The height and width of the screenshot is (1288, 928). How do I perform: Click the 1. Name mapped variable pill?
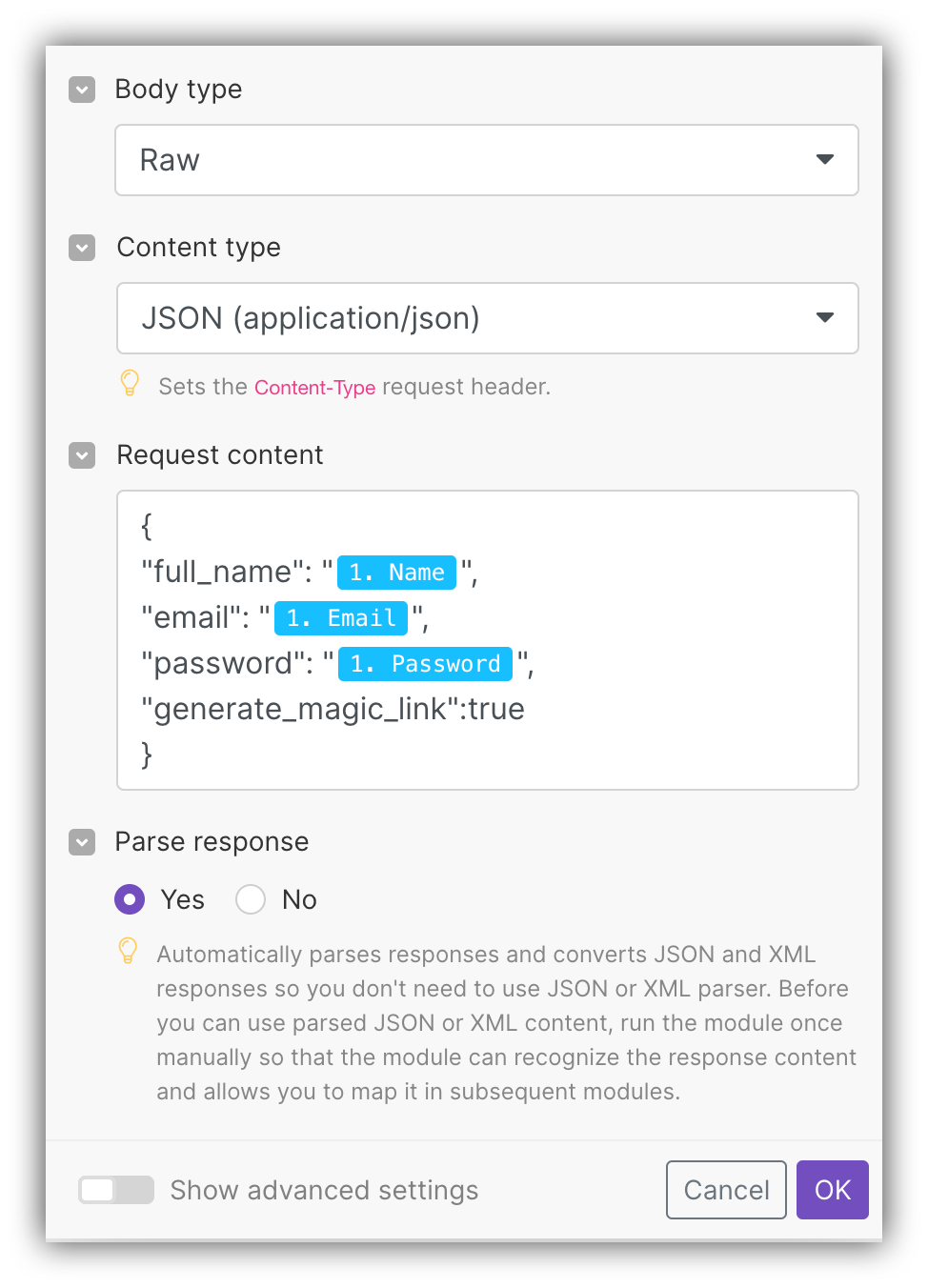[x=396, y=572]
